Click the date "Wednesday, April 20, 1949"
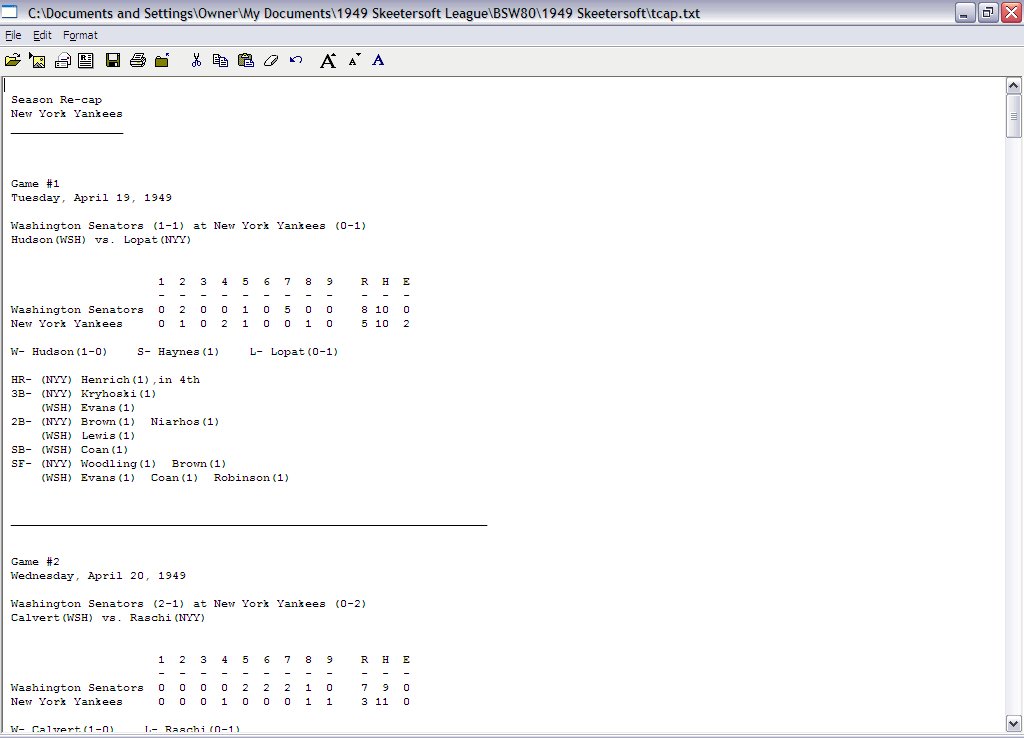Image resolution: width=1024 pixels, height=738 pixels. 99,576
